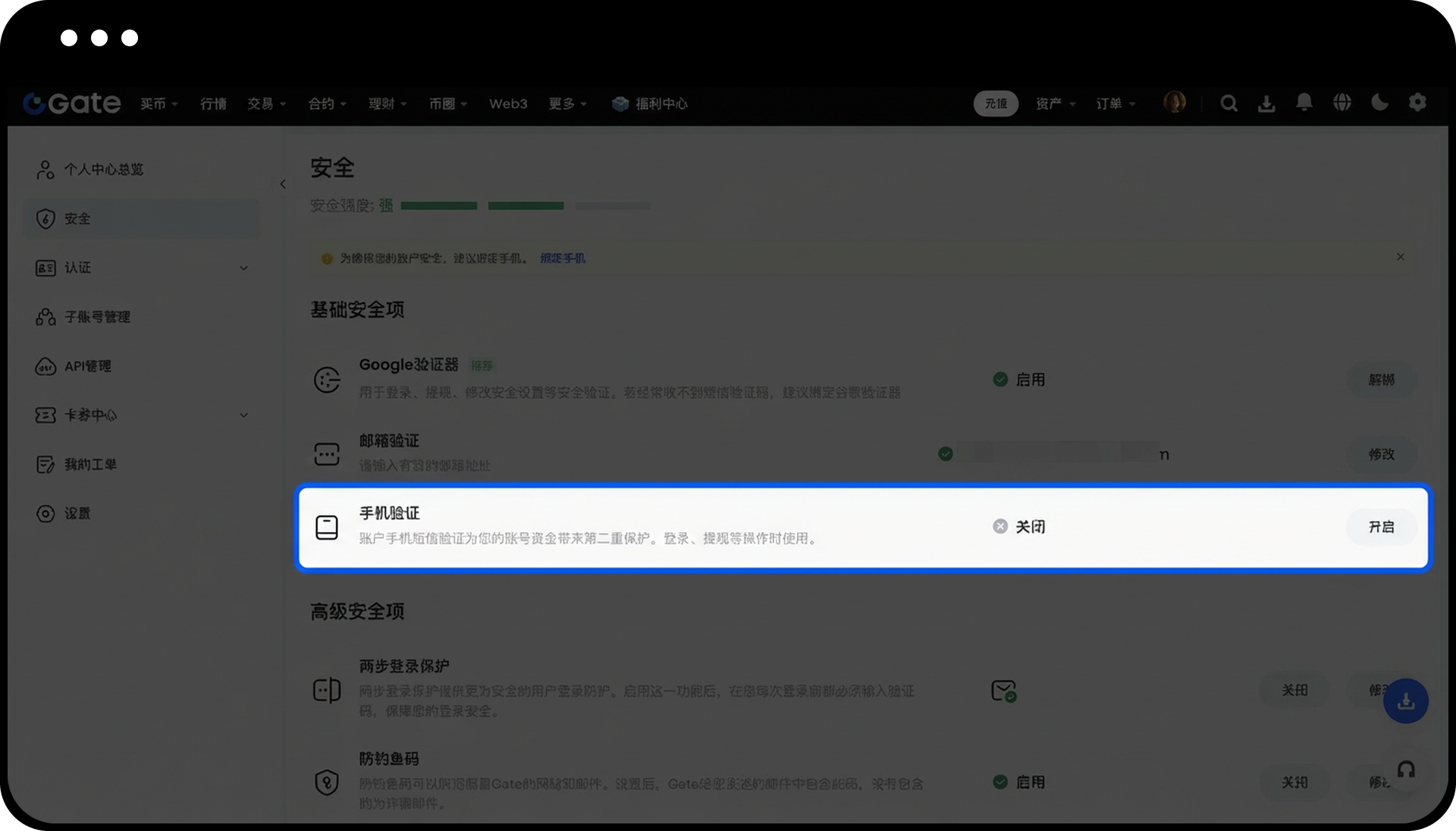The width and height of the screenshot is (1456, 831).
Task: Enable phone verification with 开启 button
Action: 1381,527
